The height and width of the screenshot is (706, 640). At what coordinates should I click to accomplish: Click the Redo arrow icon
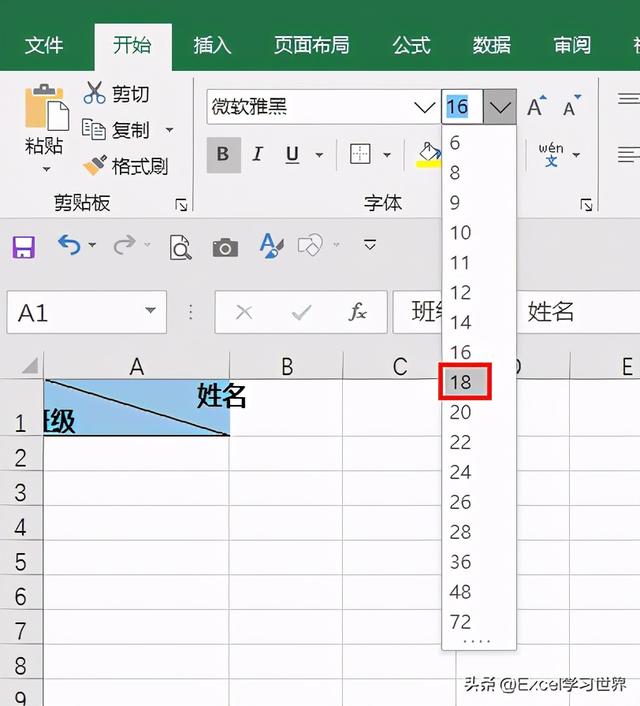[x=124, y=245]
